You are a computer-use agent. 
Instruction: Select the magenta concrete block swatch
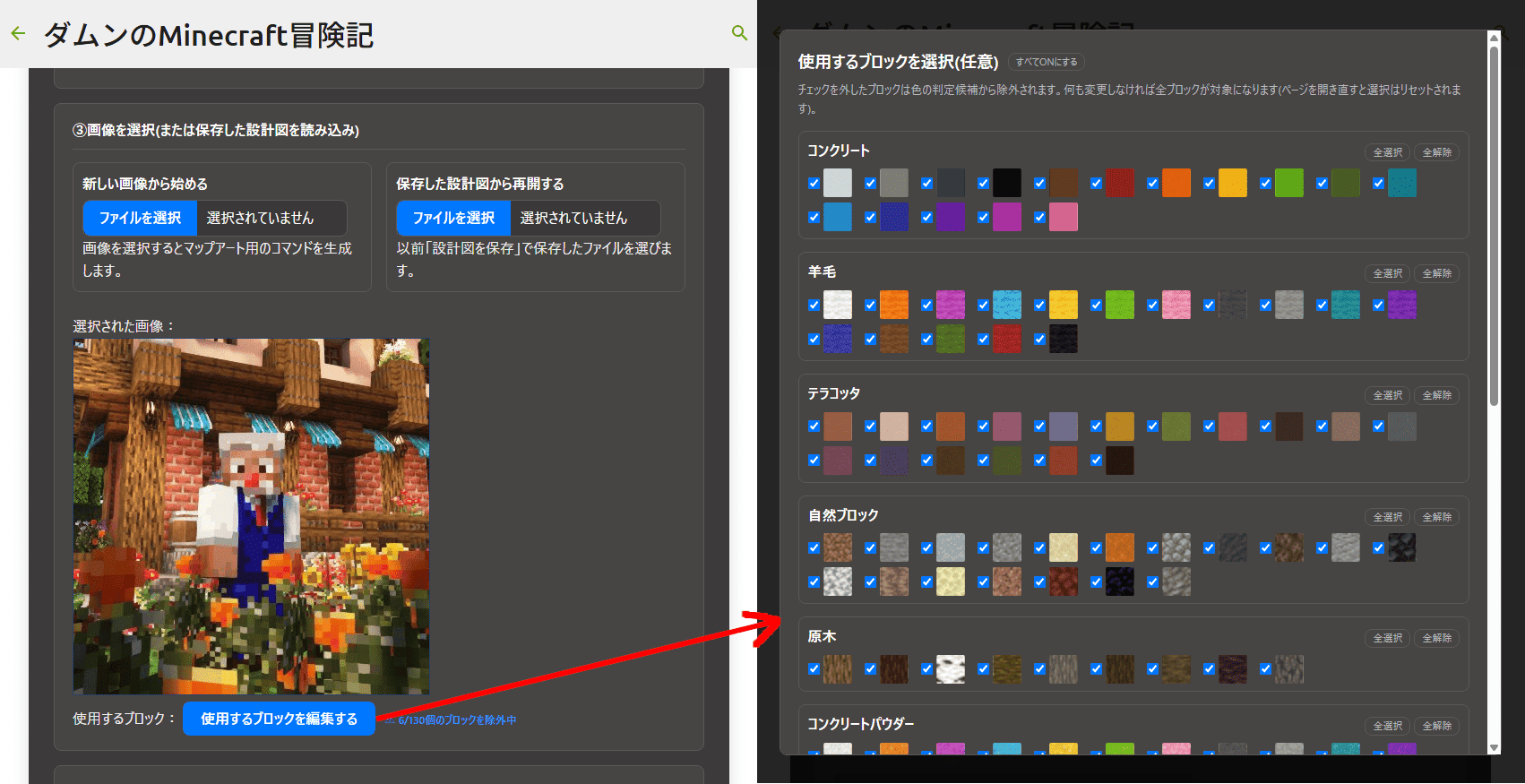[x=1007, y=217]
